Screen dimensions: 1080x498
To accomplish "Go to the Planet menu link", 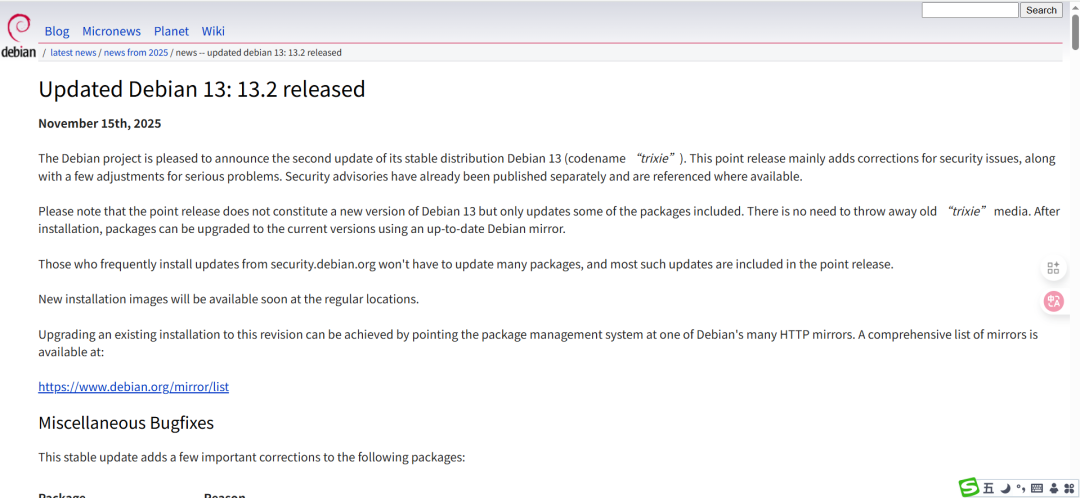I will pos(172,31).
